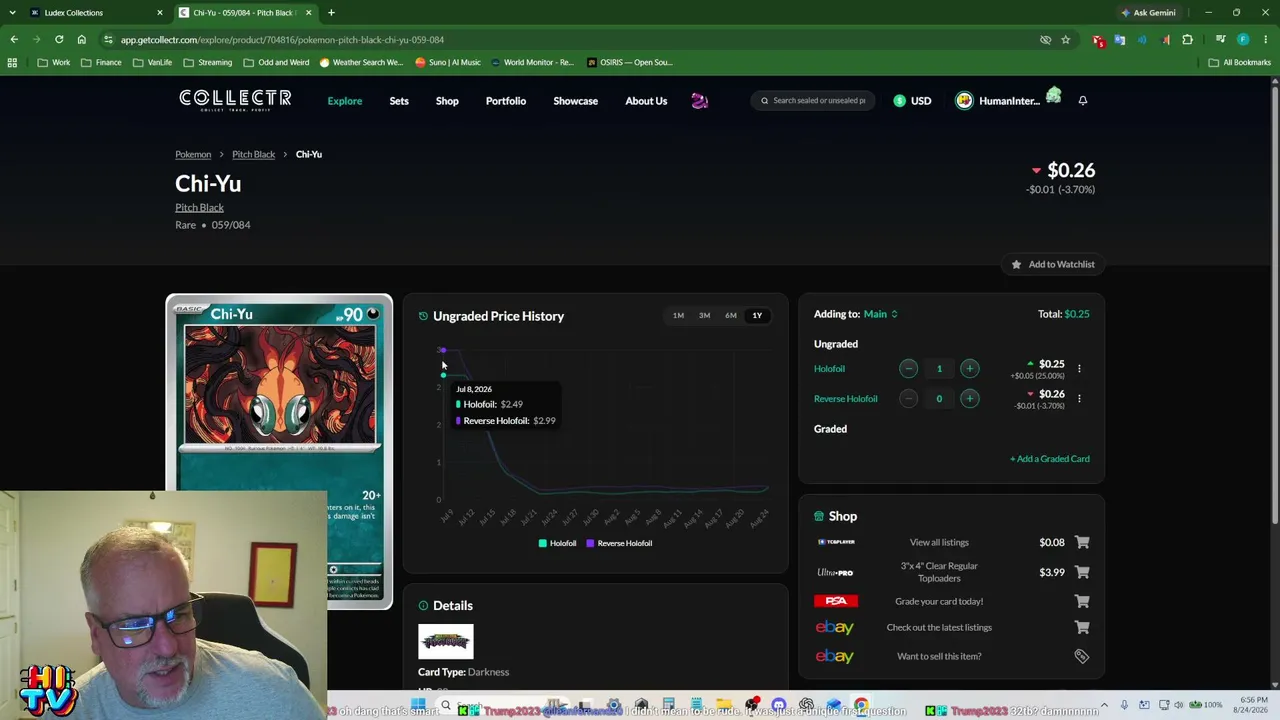Open the All Bookmarks folder
The width and height of the screenshot is (1280, 720).
1239,62
